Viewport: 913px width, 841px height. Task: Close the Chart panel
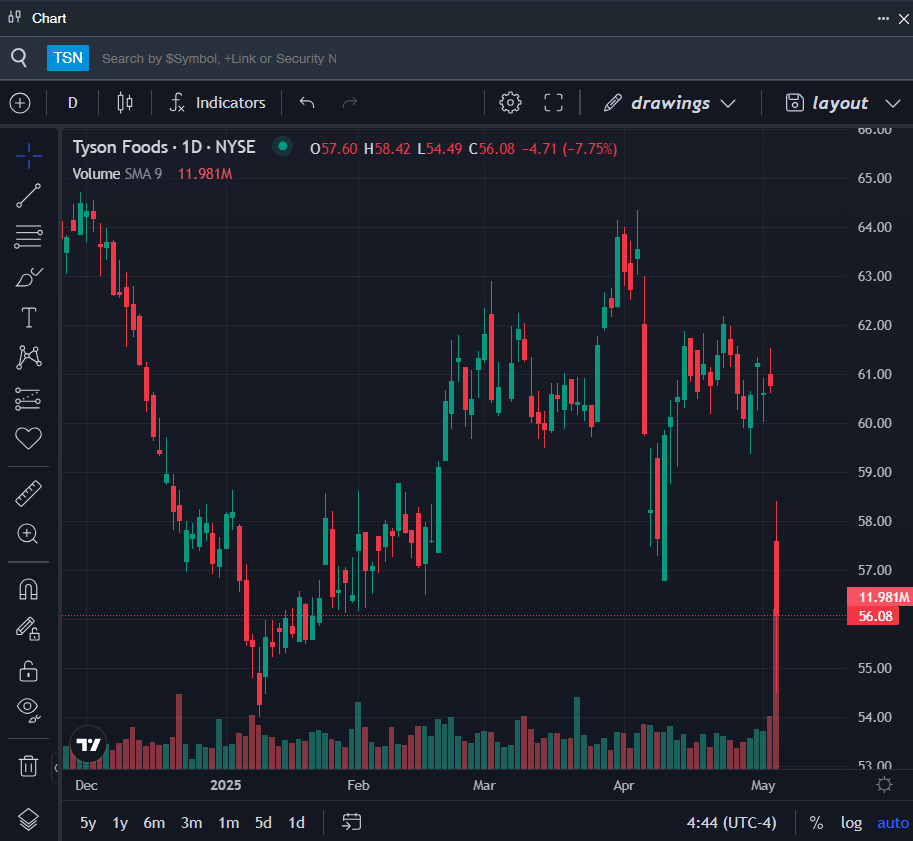(x=904, y=19)
